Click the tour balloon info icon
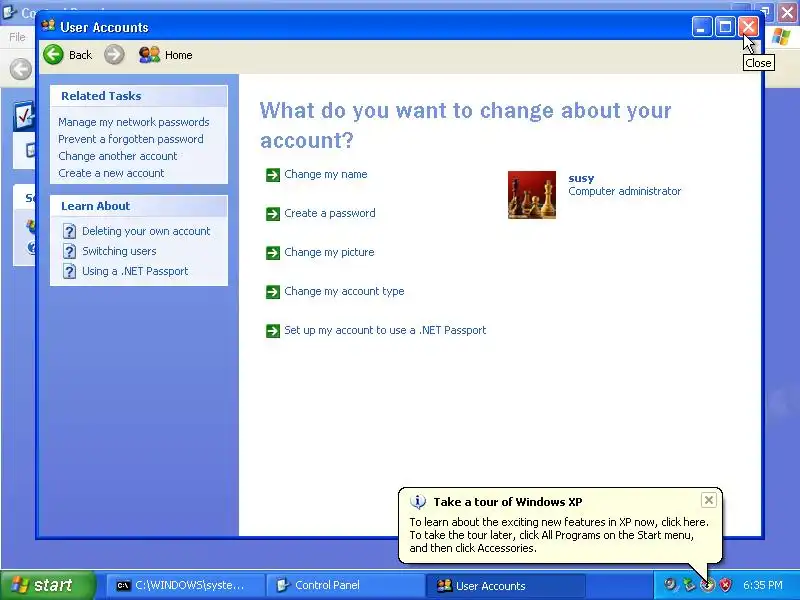Screen dimensions: 800x600 tap(418, 502)
